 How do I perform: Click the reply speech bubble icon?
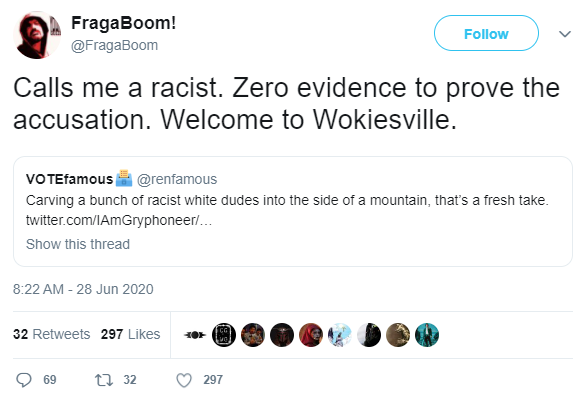[x=24, y=380]
